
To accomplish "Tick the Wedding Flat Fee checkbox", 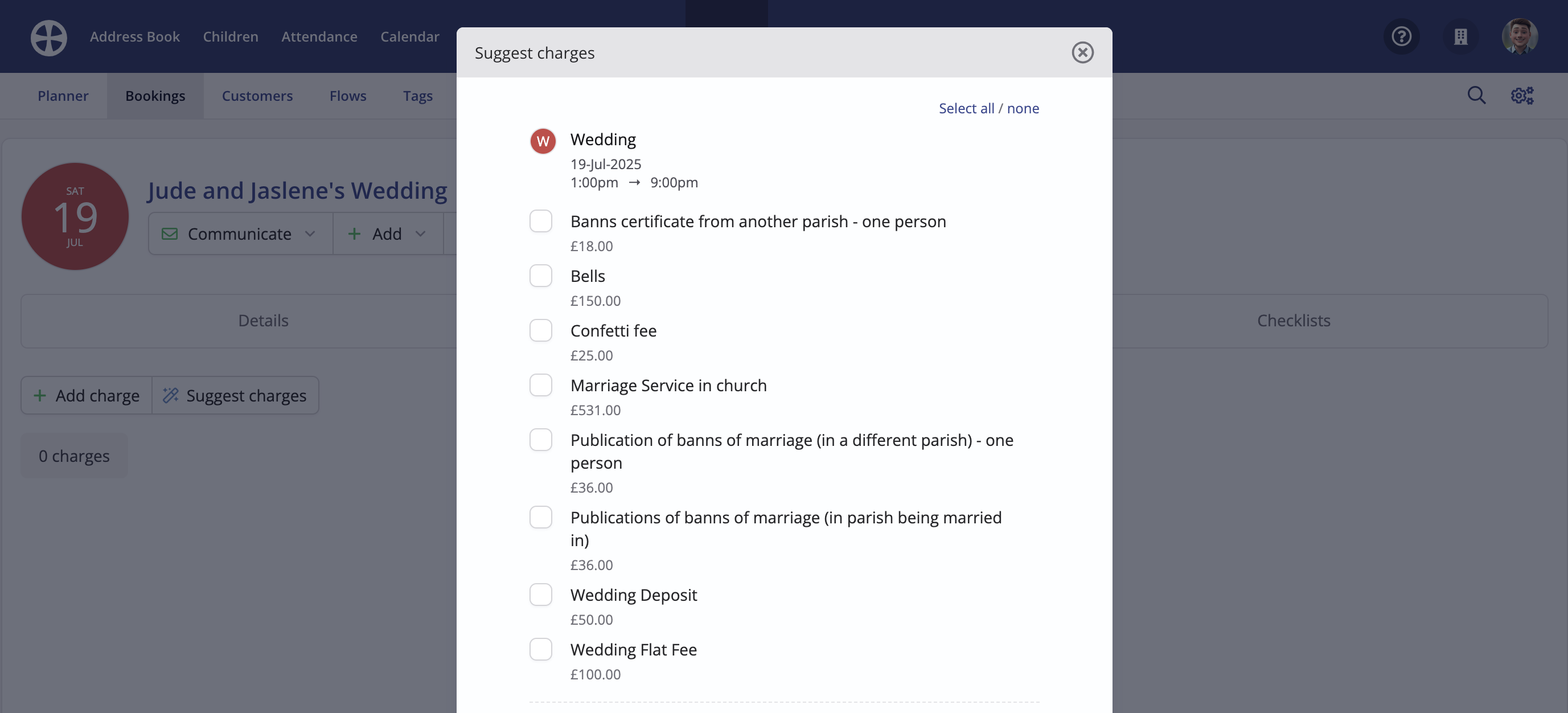I will [540, 649].
